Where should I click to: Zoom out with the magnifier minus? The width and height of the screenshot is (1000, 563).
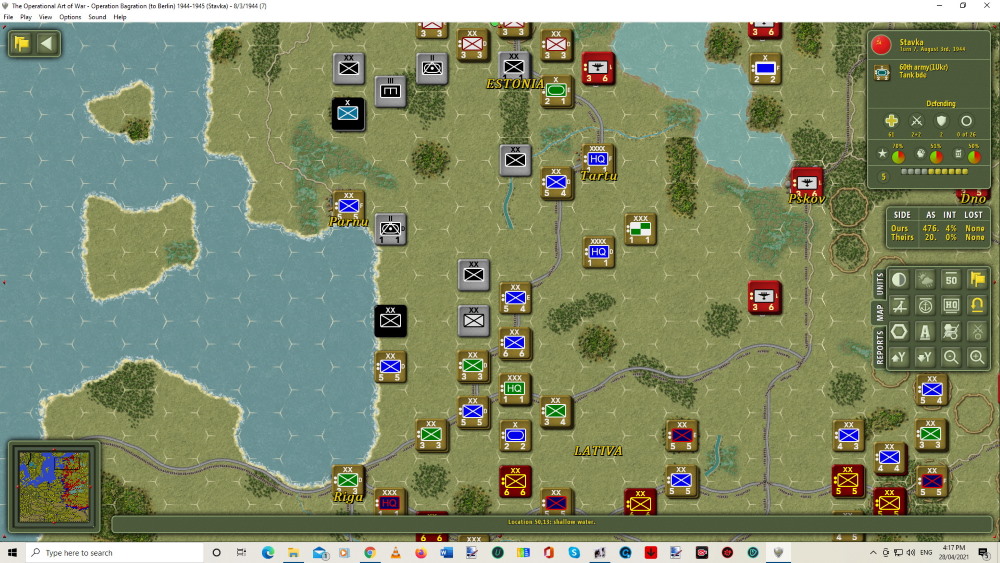[x=951, y=358]
